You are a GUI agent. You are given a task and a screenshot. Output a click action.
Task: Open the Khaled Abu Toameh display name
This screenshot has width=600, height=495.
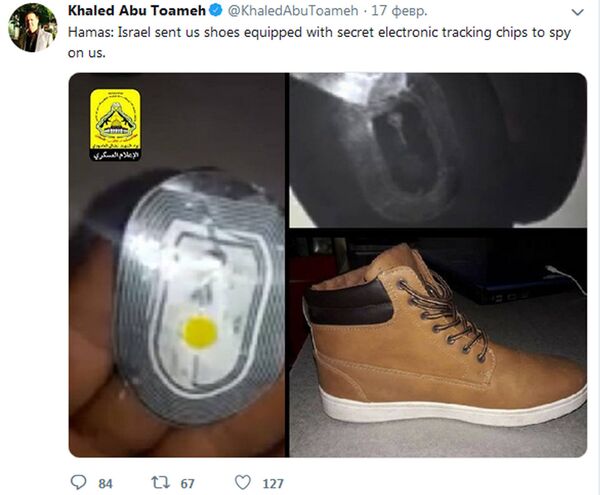(137, 11)
